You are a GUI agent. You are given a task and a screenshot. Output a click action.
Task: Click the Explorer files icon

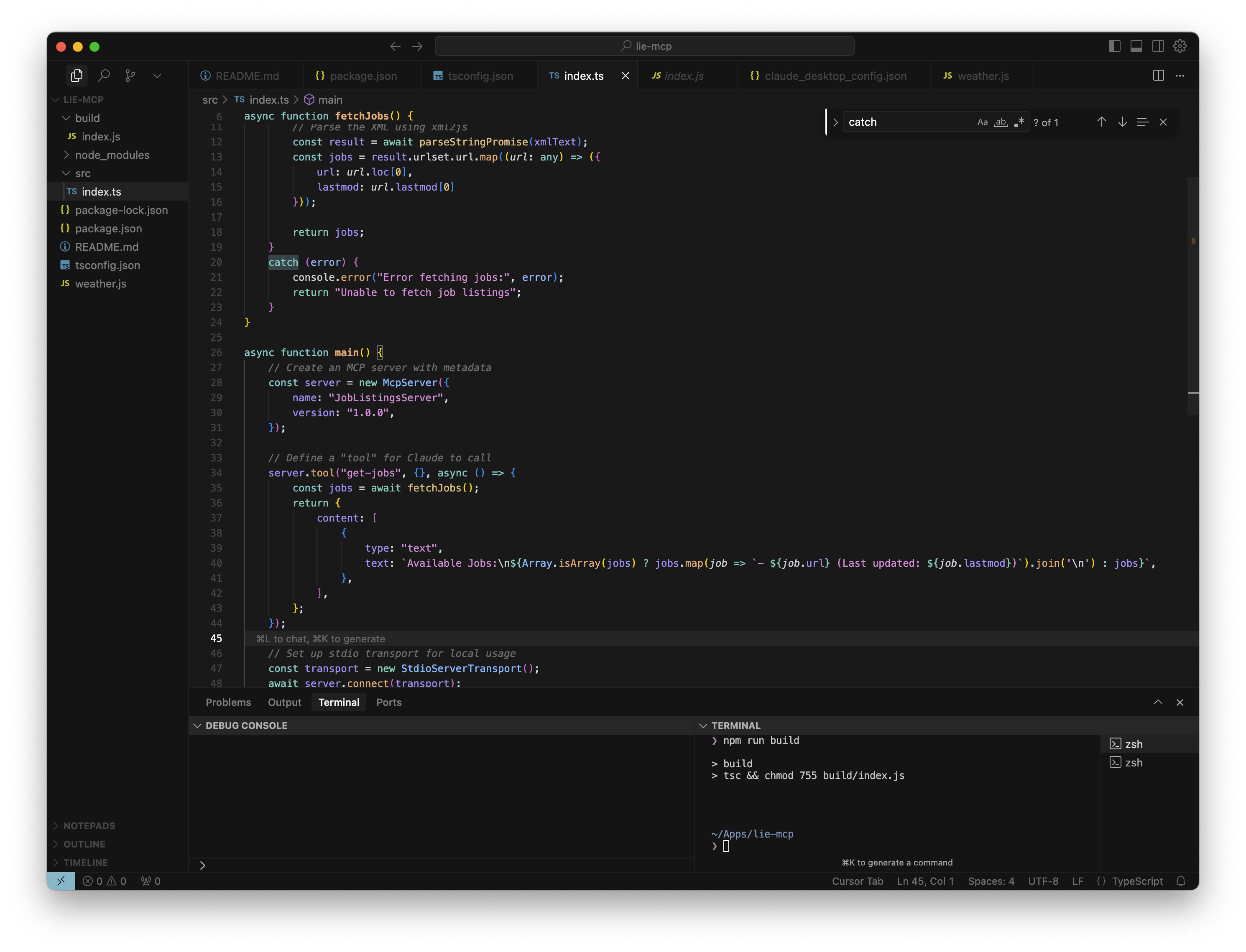(77, 75)
